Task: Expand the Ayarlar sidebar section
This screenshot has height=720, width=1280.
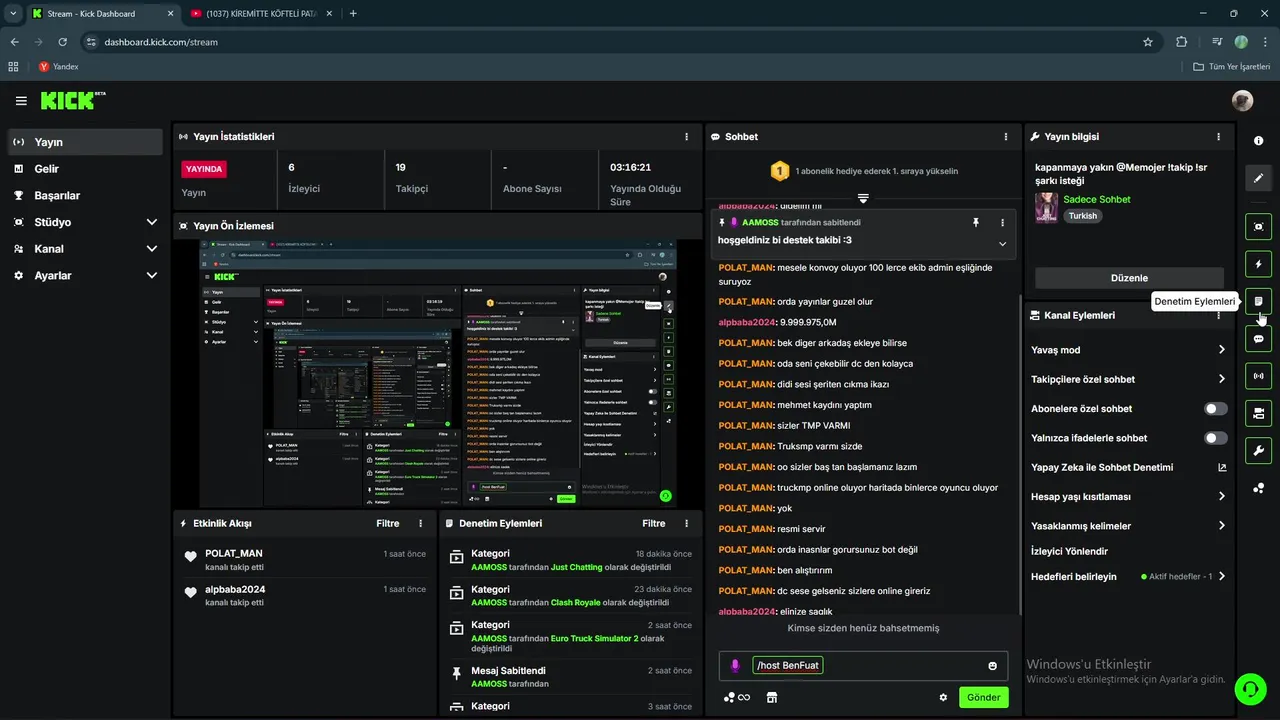Action: pos(152,275)
